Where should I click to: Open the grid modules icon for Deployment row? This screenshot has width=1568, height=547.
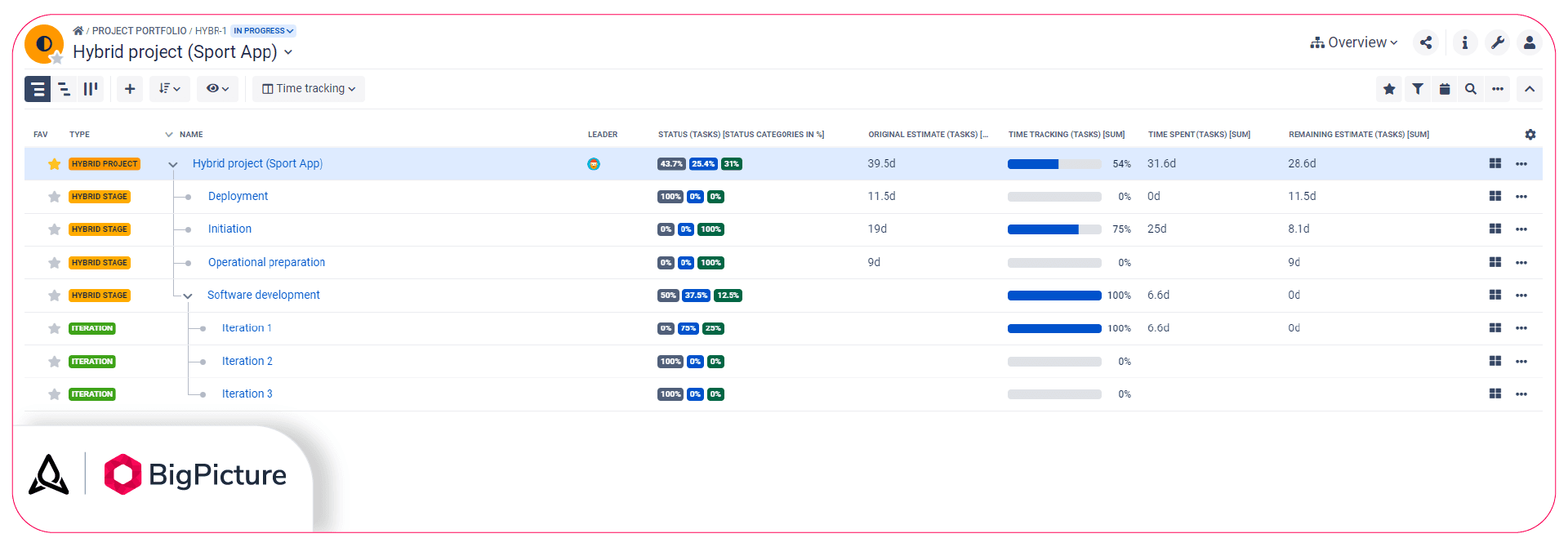tap(1495, 197)
